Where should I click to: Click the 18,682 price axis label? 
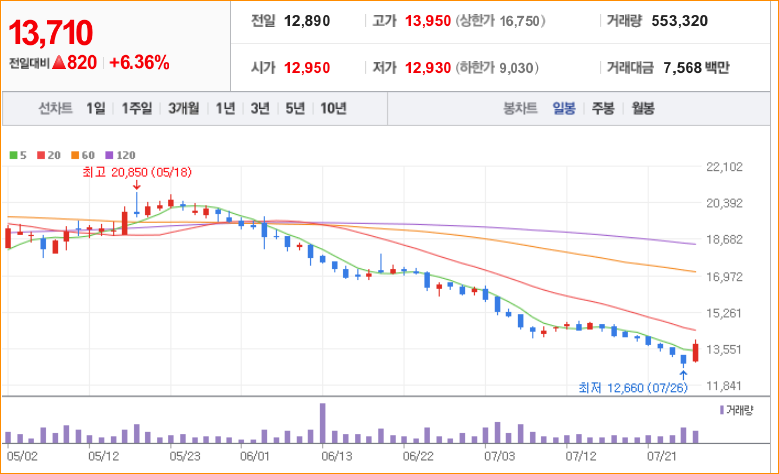724,239
